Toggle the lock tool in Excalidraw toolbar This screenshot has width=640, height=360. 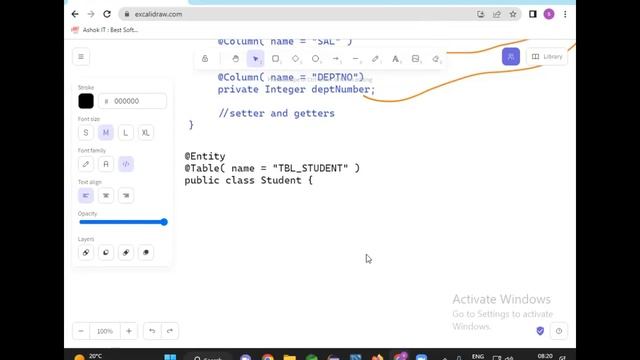click(205, 59)
